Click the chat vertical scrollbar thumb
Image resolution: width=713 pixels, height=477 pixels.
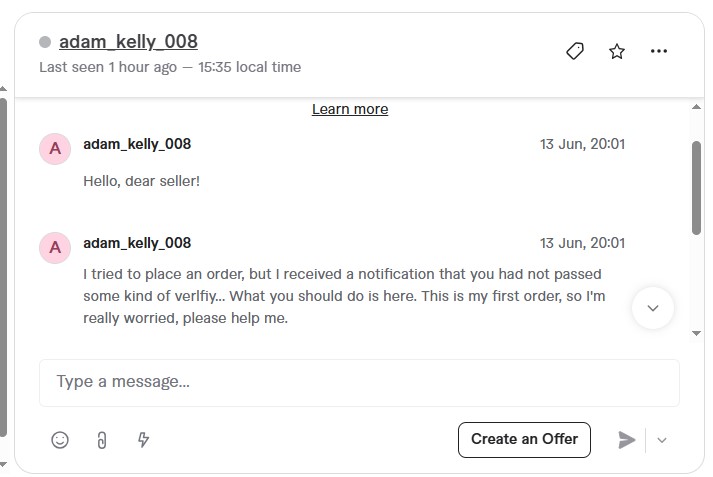pyautogui.click(x=696, y=187)
